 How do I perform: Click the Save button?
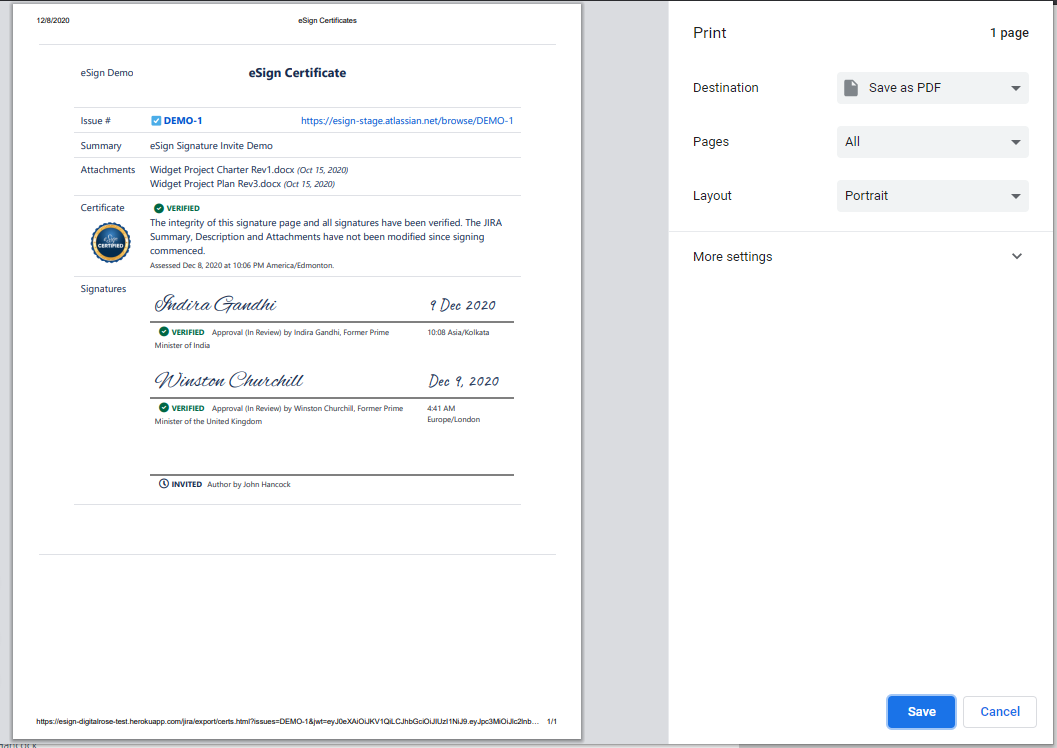tap(921, 711)
